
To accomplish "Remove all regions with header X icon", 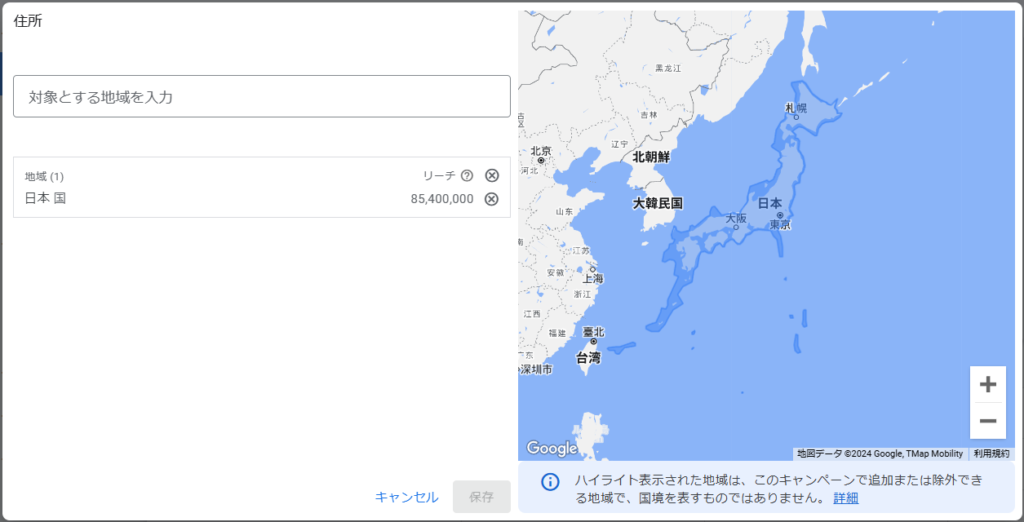I will (x=491, y=176).
